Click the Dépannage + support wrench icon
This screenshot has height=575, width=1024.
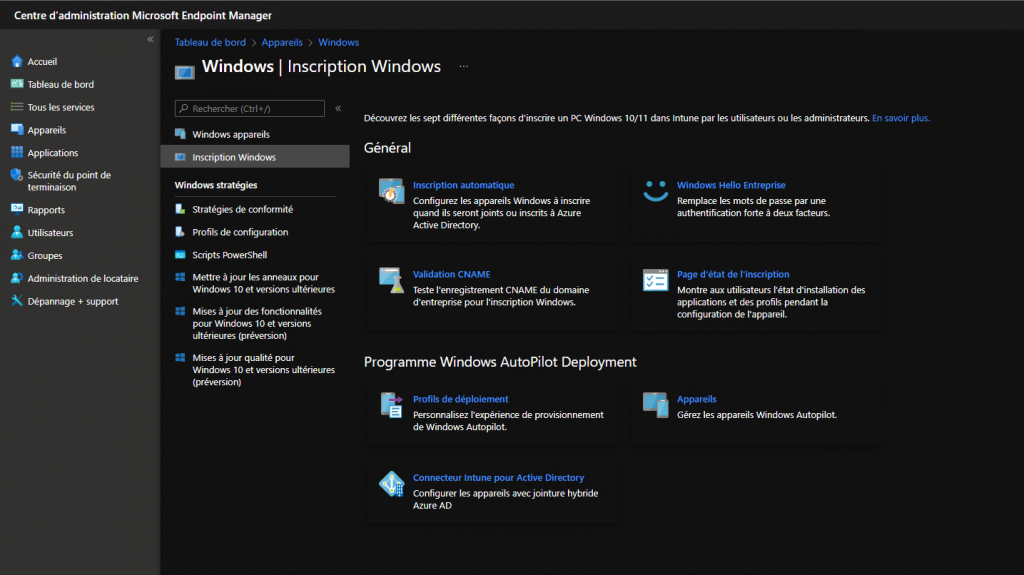tap(17, 301)
